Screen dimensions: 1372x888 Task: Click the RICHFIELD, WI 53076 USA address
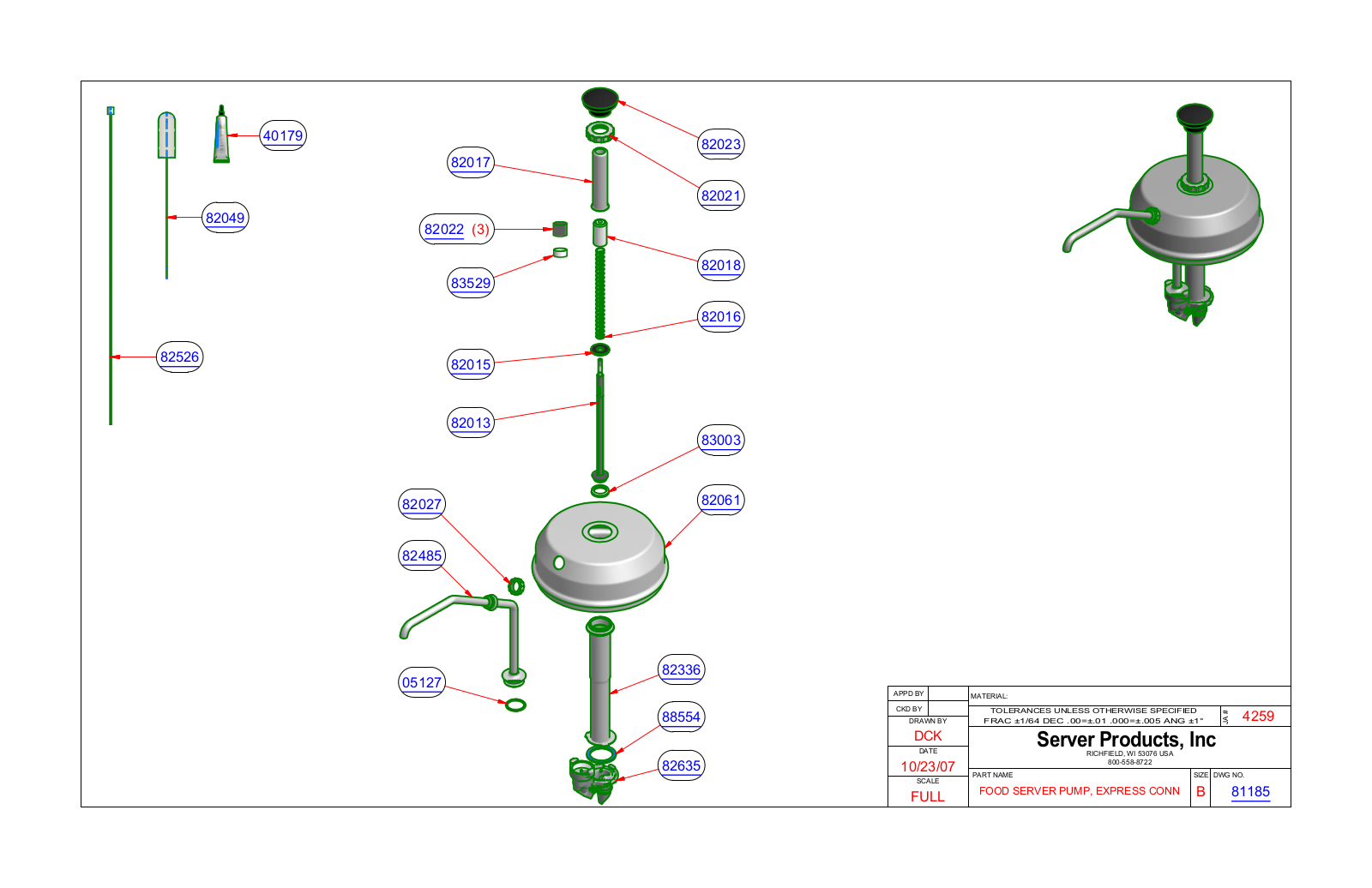1129,753
